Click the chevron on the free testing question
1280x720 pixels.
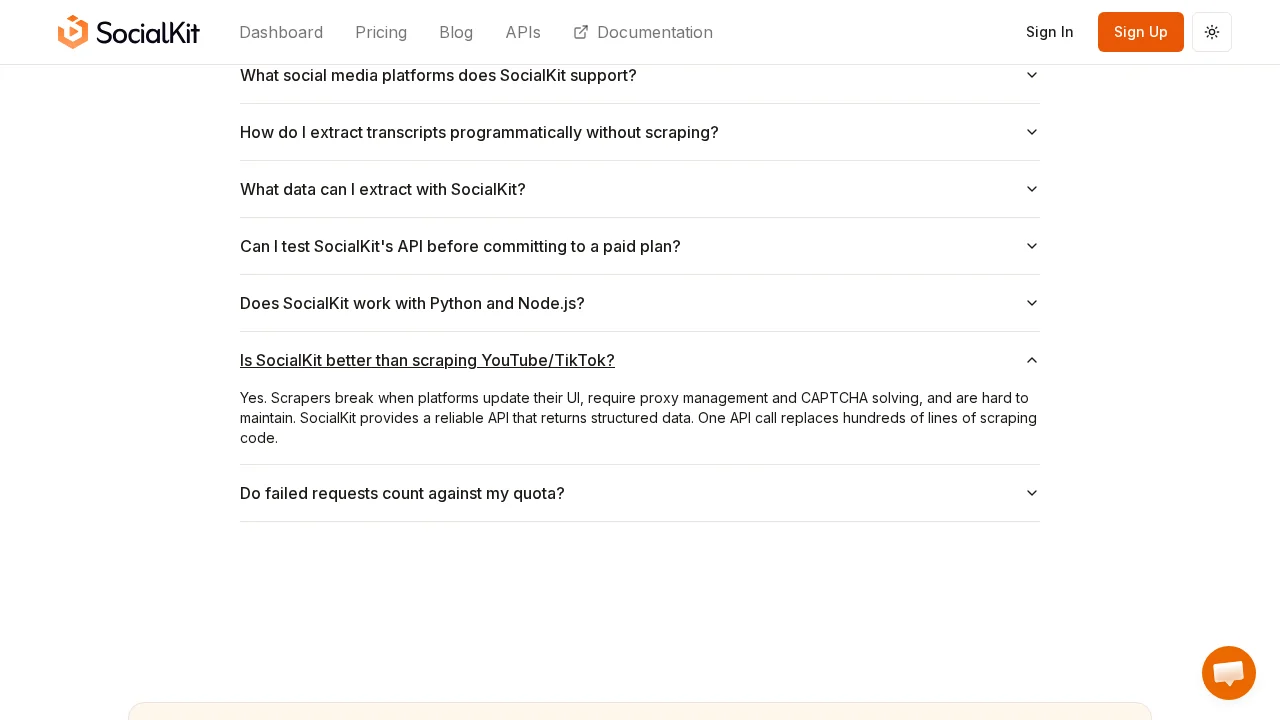click(x=1032, y=246)
